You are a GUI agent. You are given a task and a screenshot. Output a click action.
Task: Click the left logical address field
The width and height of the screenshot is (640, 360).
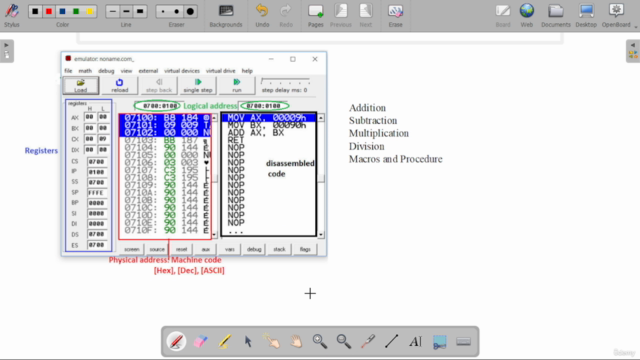[158, 106]
